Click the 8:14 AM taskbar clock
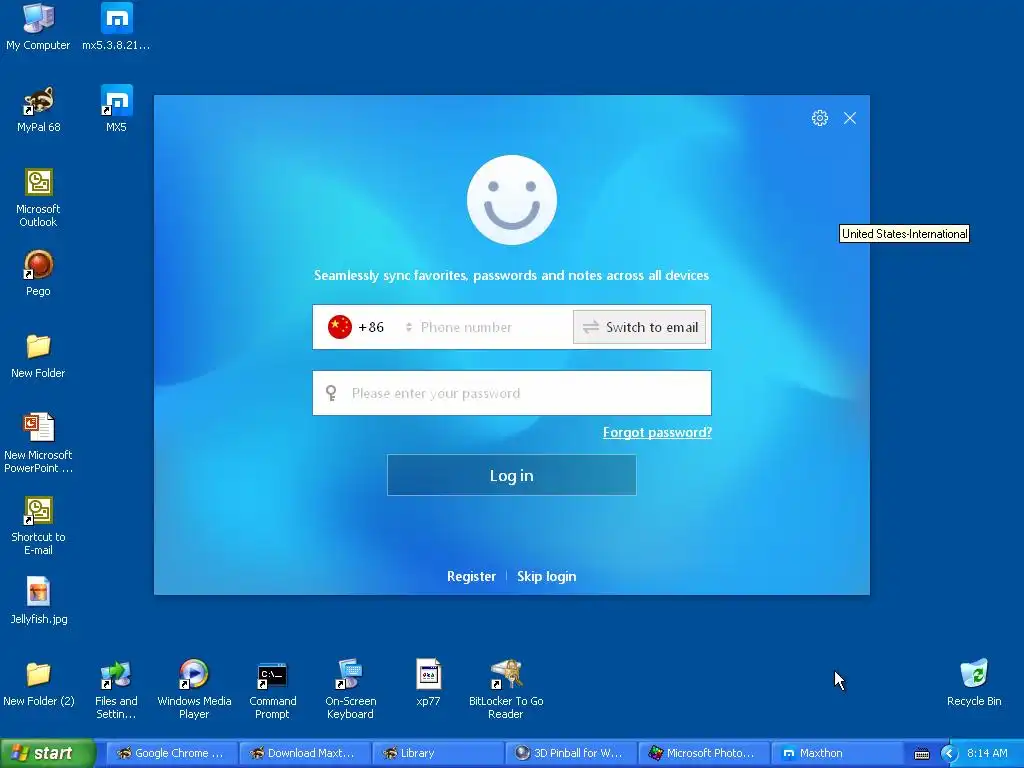Image resolution: width=1024 pixels, height=768 pixels. pos(987,753)
